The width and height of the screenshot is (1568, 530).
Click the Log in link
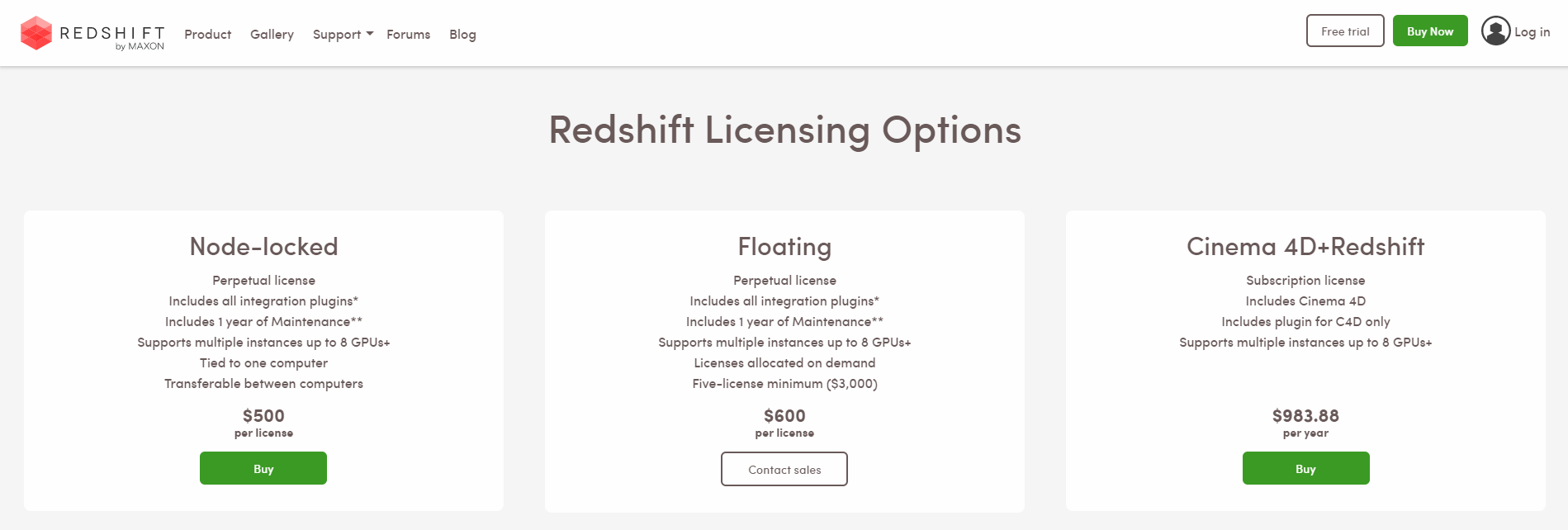[1532, 32]
